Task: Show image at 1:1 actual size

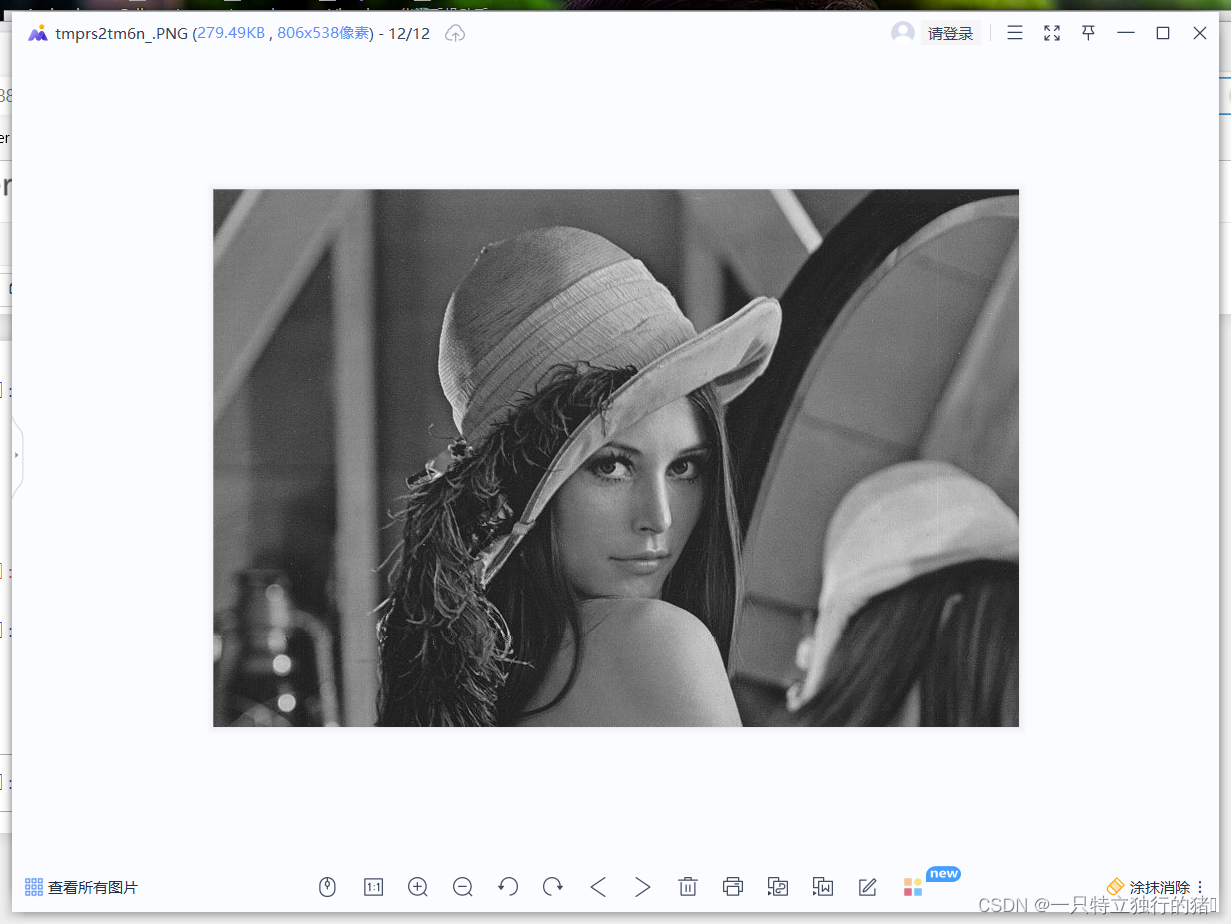Action: pyautogui.click(x=373, y=887)
